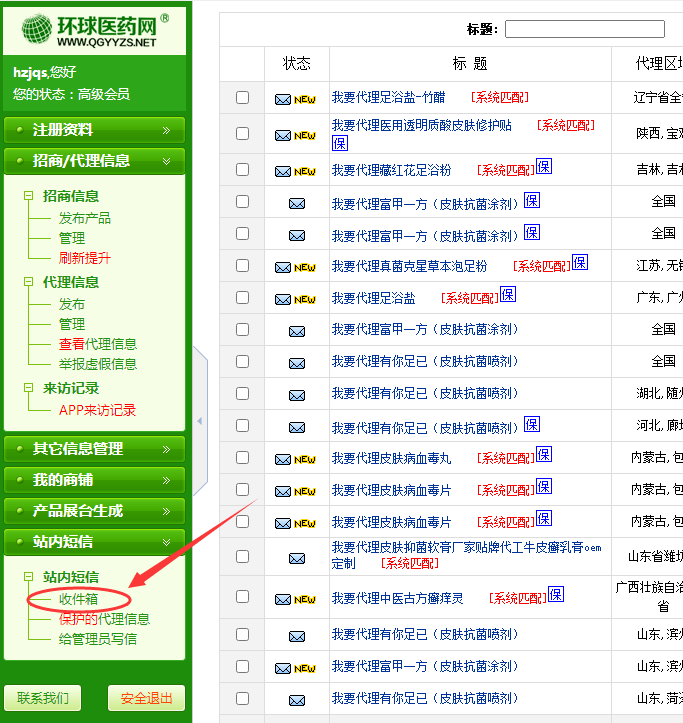Open the 我要代理真菌克星草本泡足粉 message link
This screenshot has width=683, height=723.
410,266
